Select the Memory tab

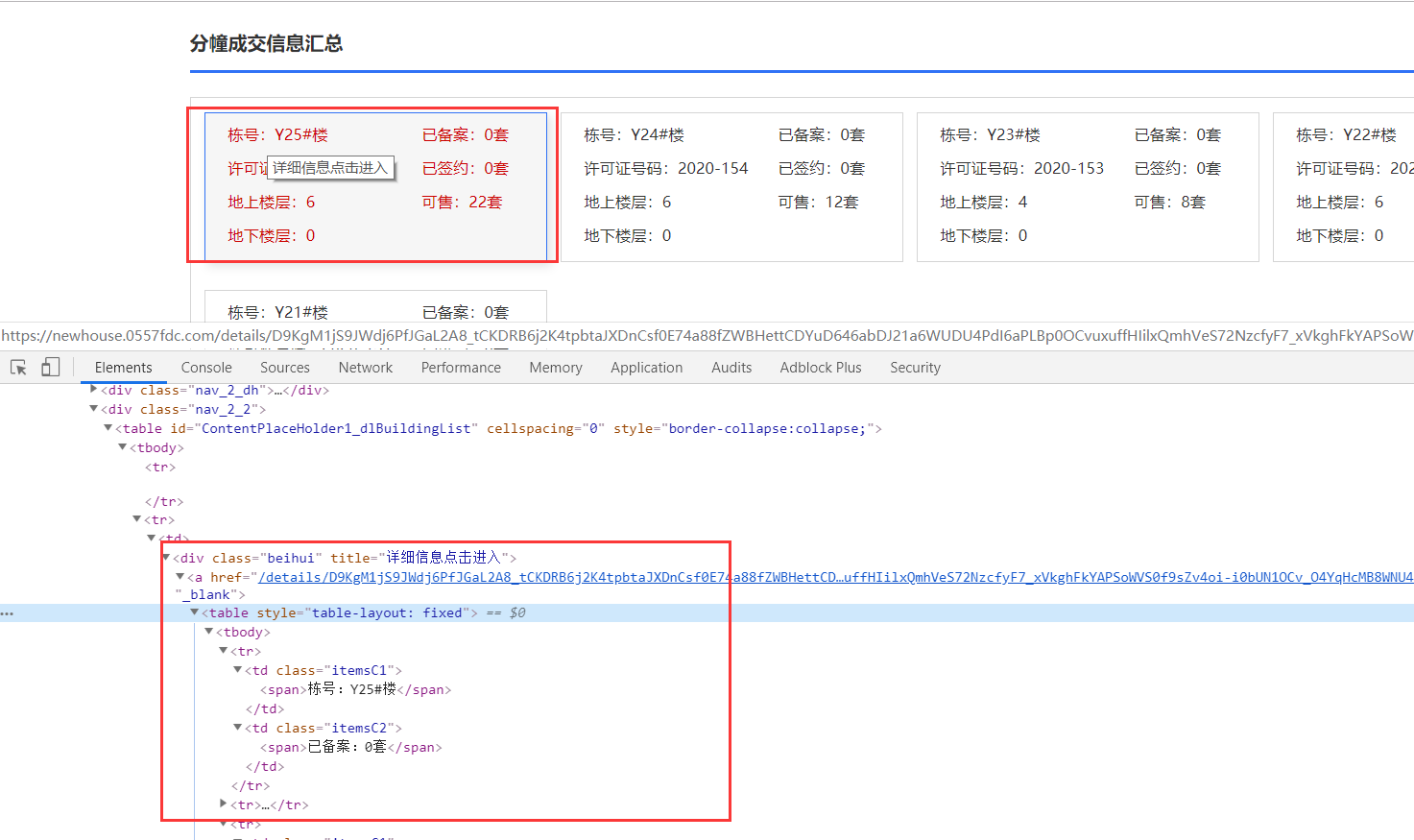point(556,368)
